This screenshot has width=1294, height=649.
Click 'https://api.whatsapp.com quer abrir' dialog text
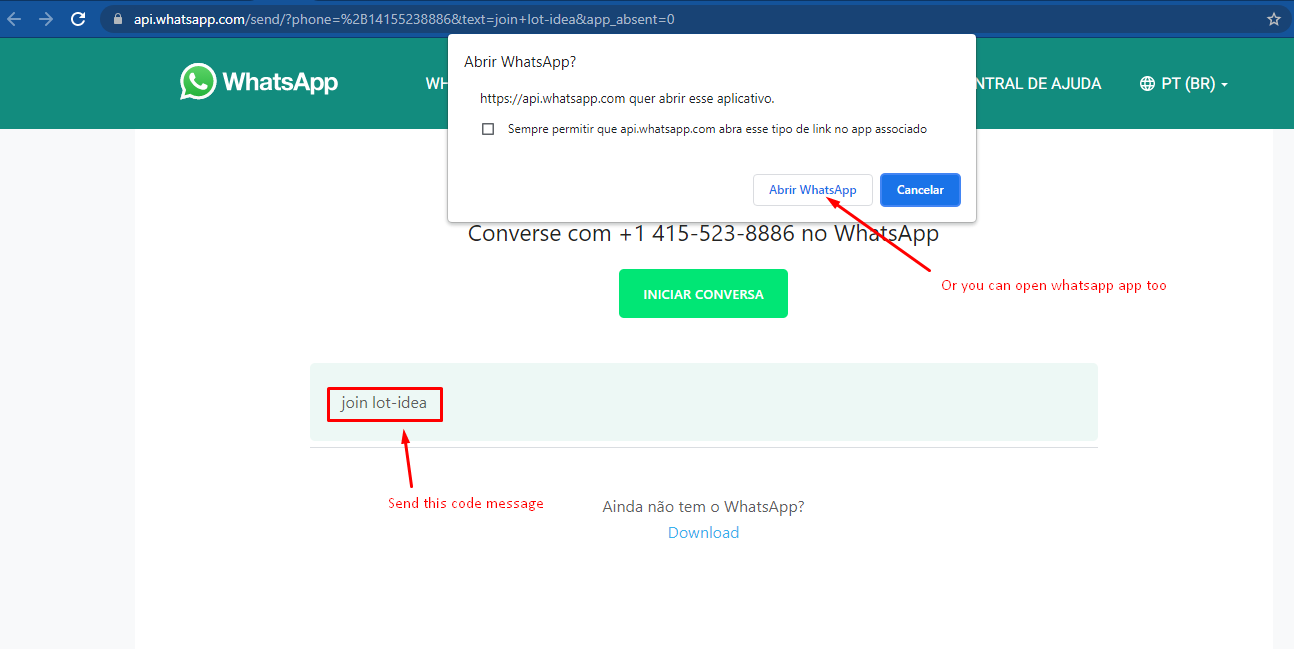(627, 99)
